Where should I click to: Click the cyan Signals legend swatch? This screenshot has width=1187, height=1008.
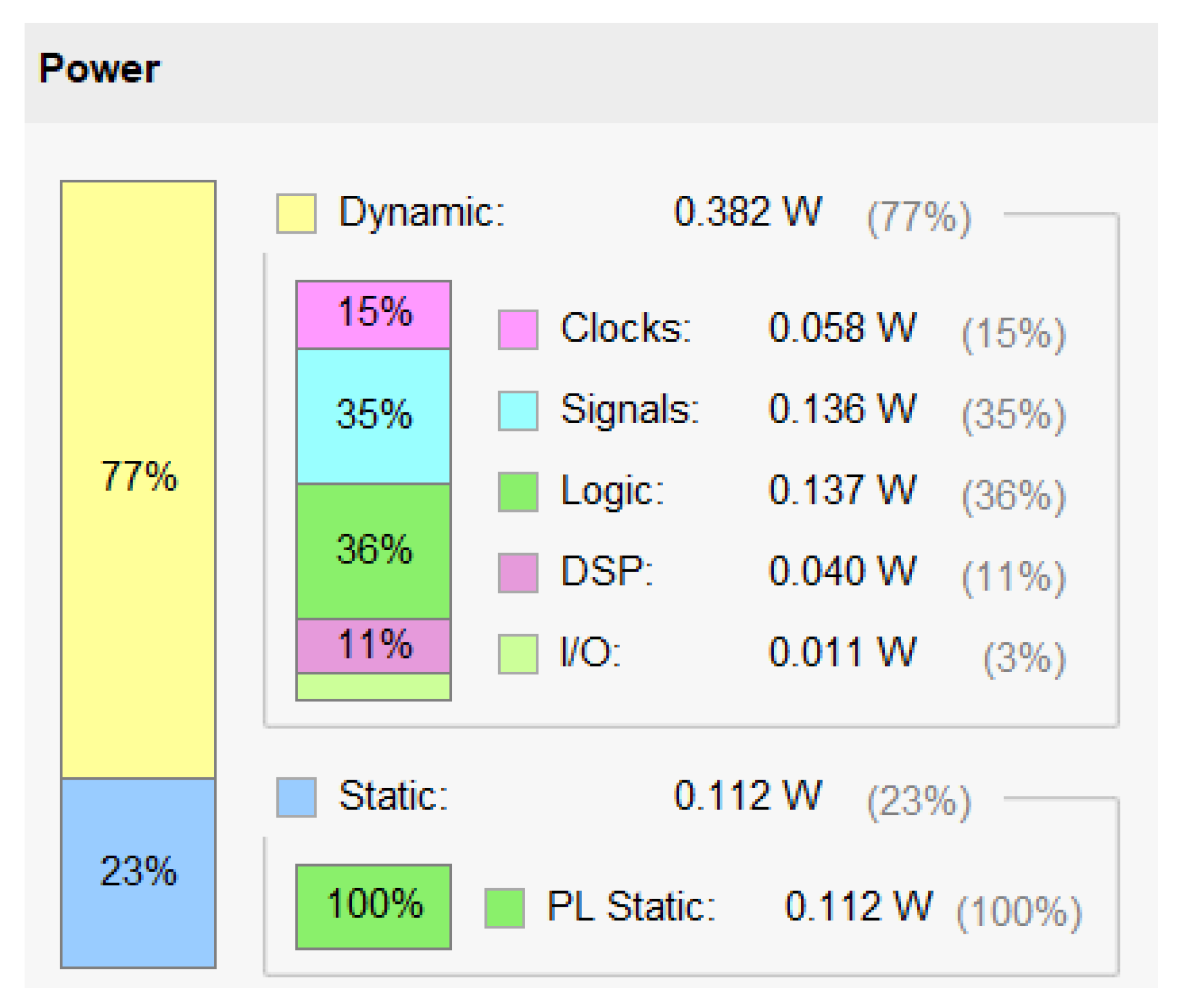[518, 411]
